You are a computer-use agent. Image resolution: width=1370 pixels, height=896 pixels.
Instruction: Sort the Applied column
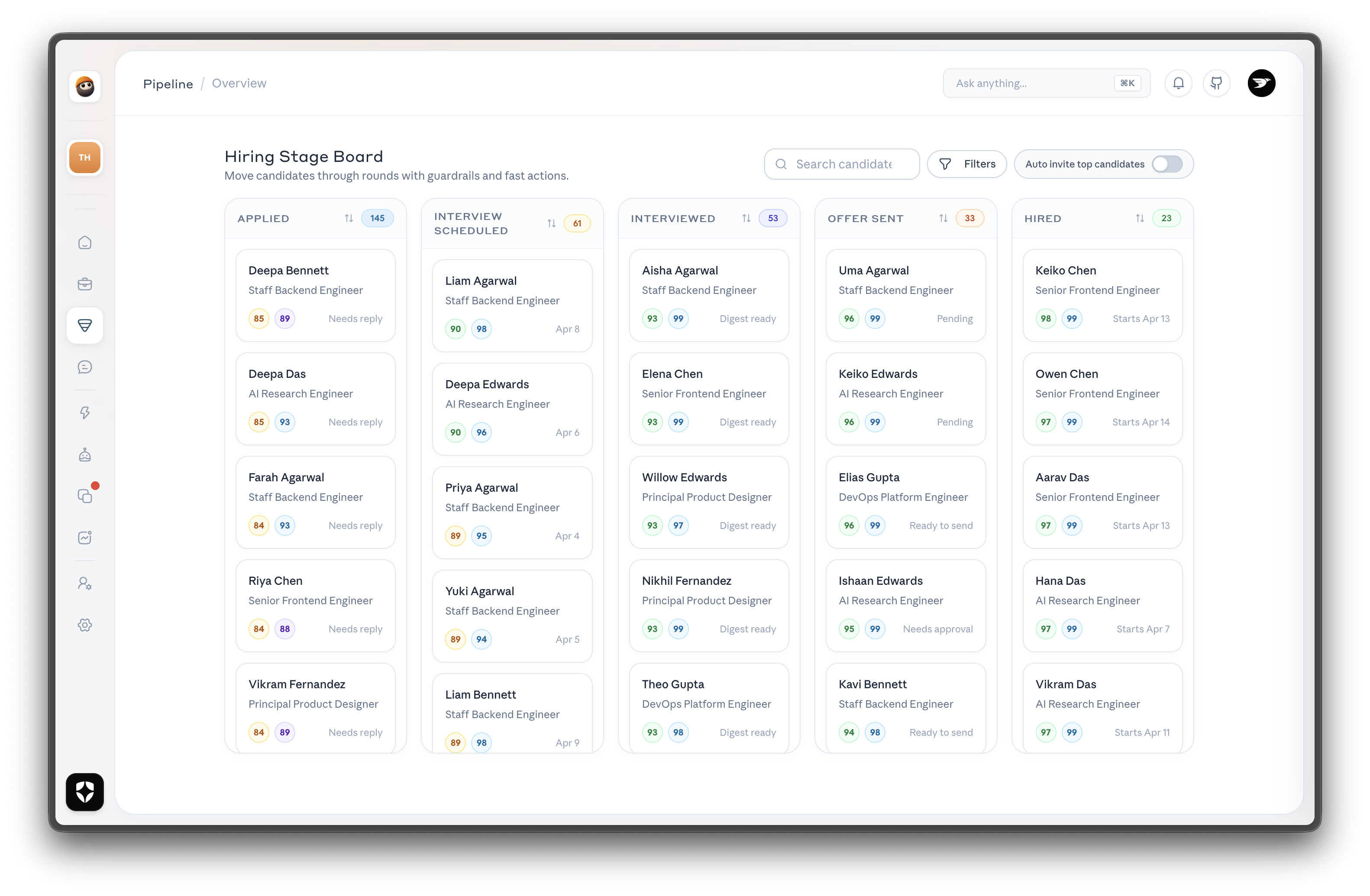click(x=349, y=218)
